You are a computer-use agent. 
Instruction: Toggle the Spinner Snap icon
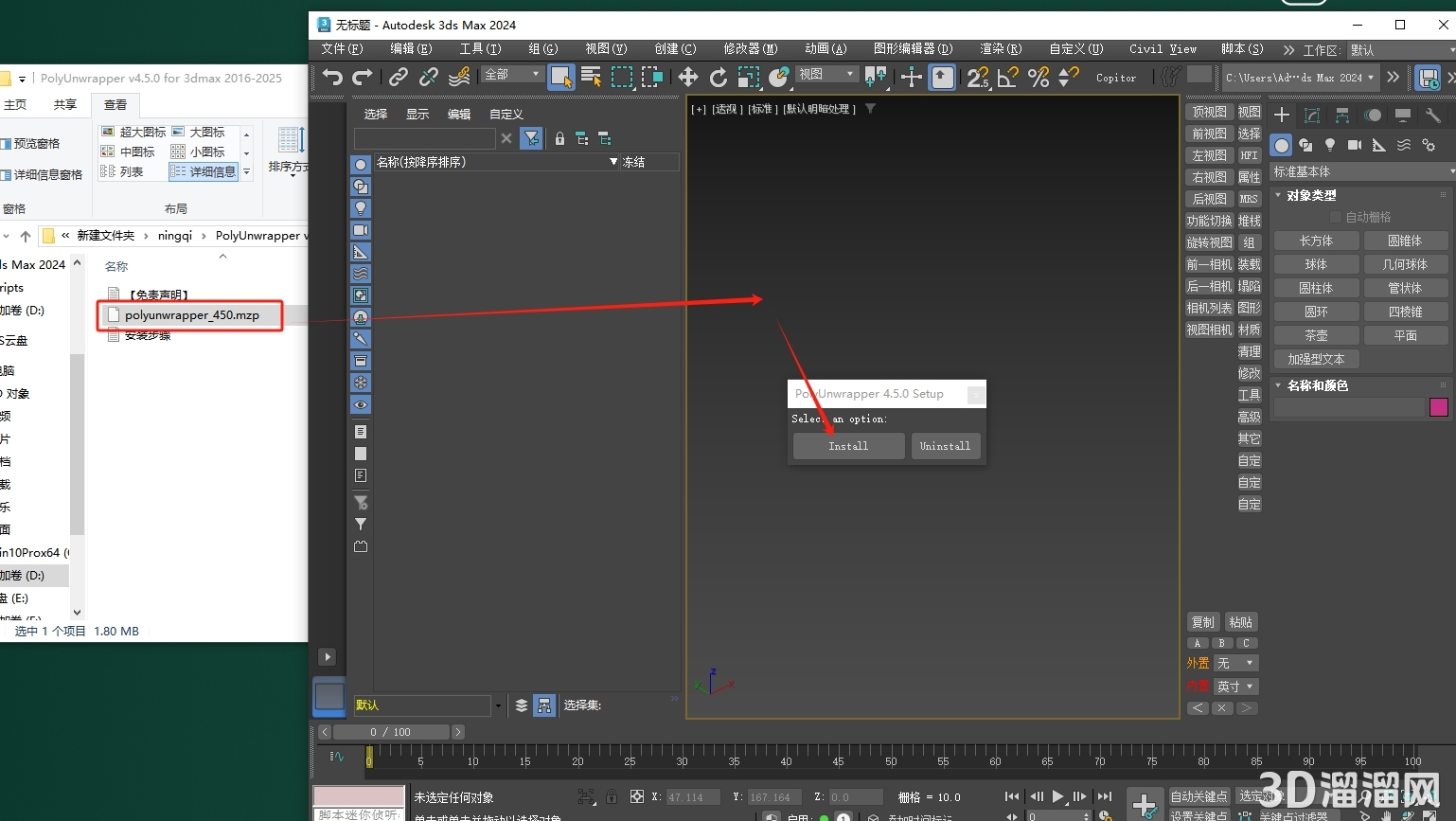[x=1069, y=77]
